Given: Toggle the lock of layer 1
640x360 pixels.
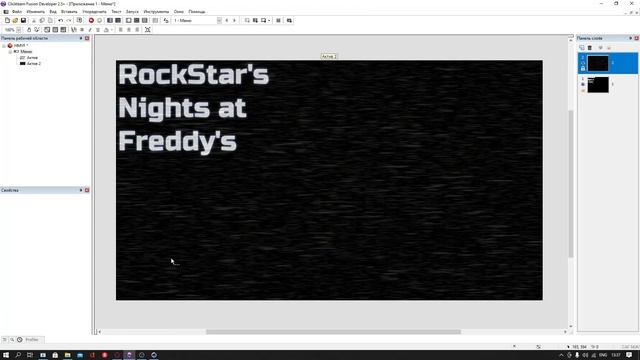Looking at the screenshot, I should click(x=583, y=90).
